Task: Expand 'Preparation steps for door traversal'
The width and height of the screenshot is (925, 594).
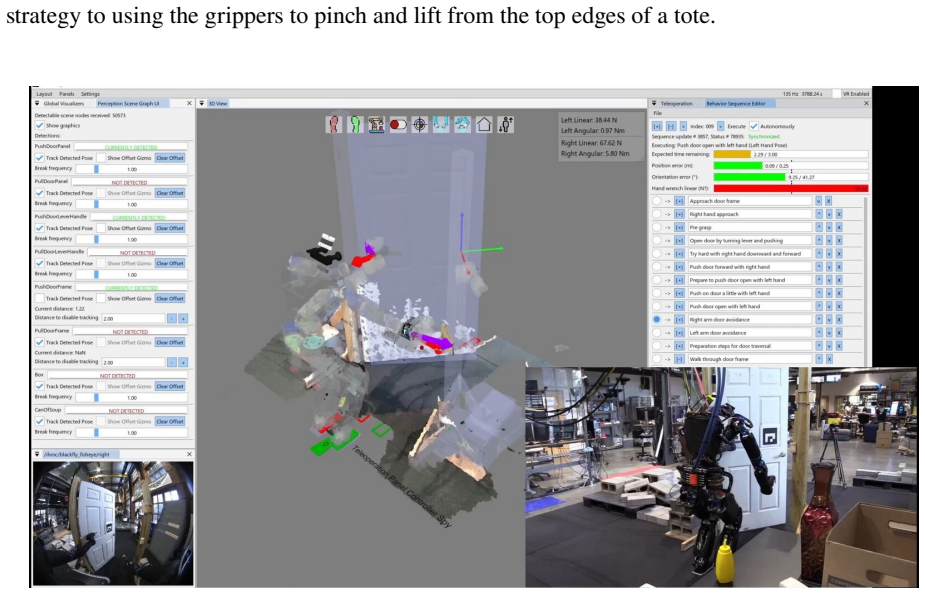Action: (x=680, y=346)
